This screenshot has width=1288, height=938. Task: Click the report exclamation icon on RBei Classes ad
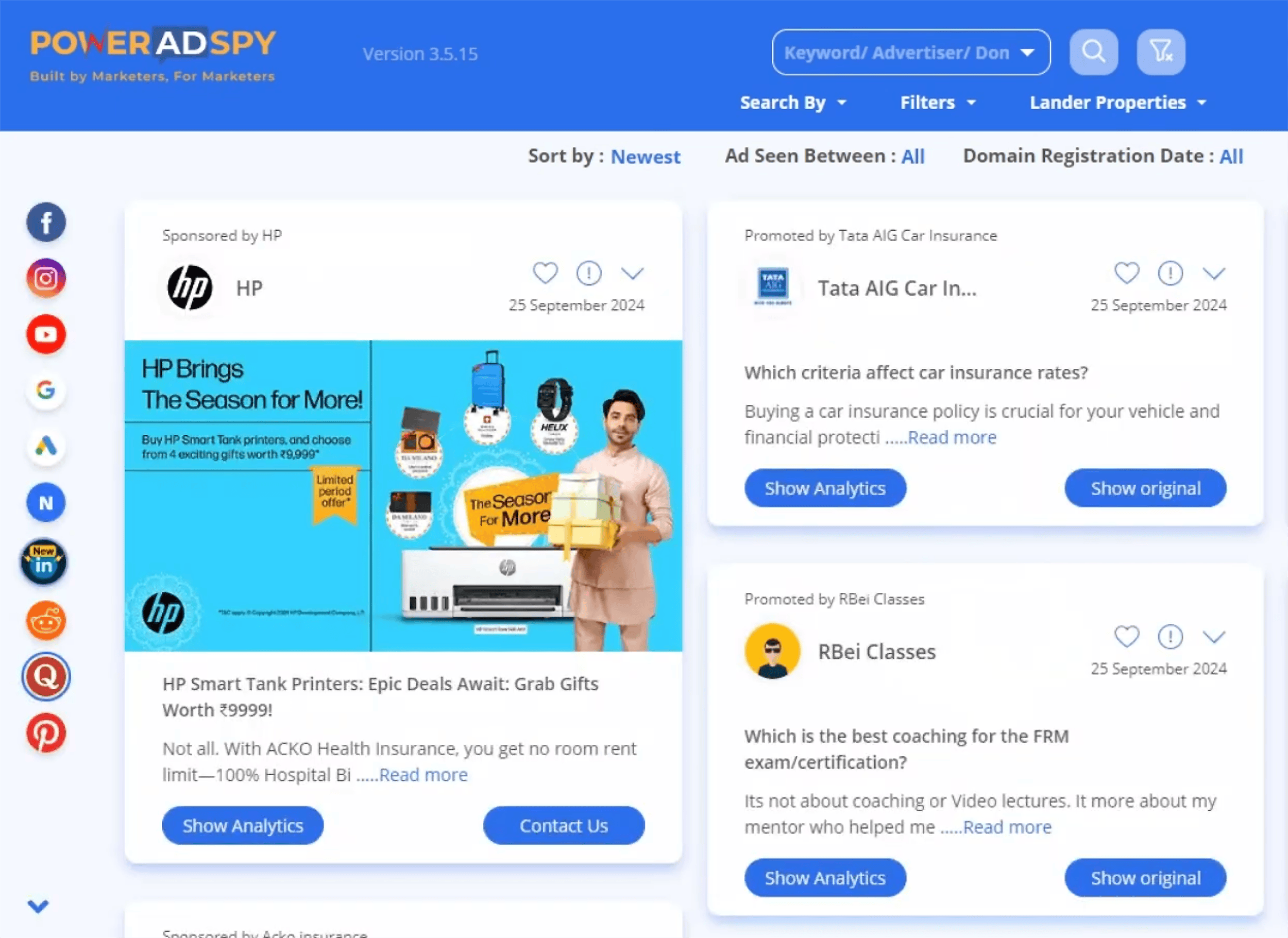[1170, 637]
